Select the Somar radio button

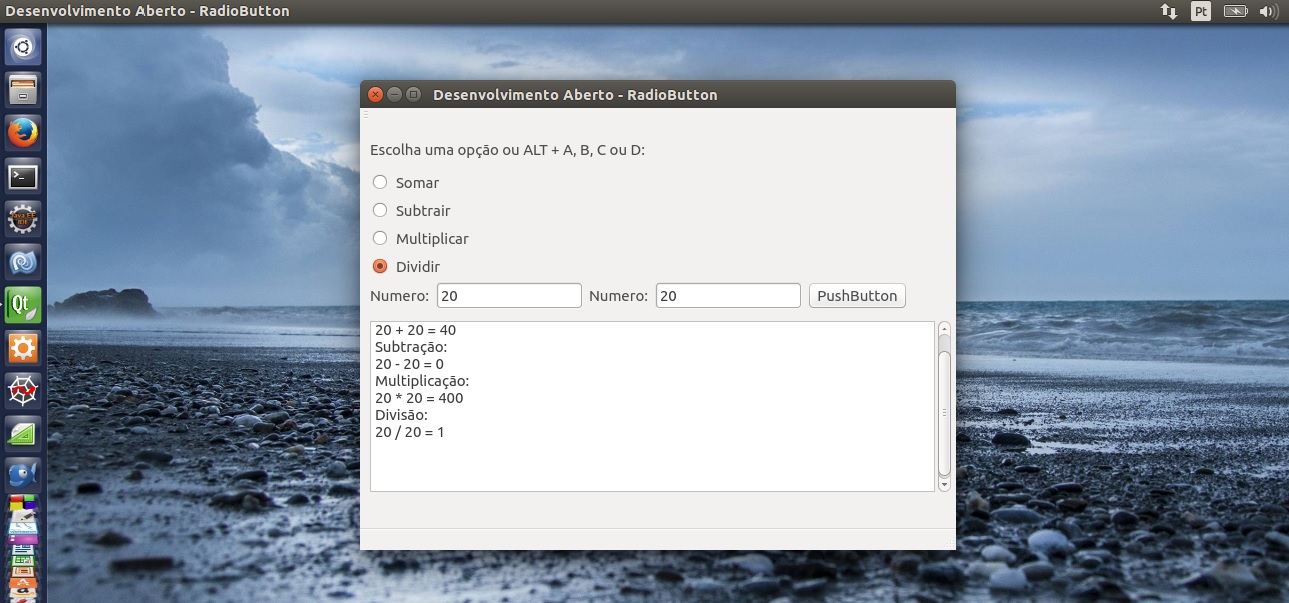[x=380, y=182]
